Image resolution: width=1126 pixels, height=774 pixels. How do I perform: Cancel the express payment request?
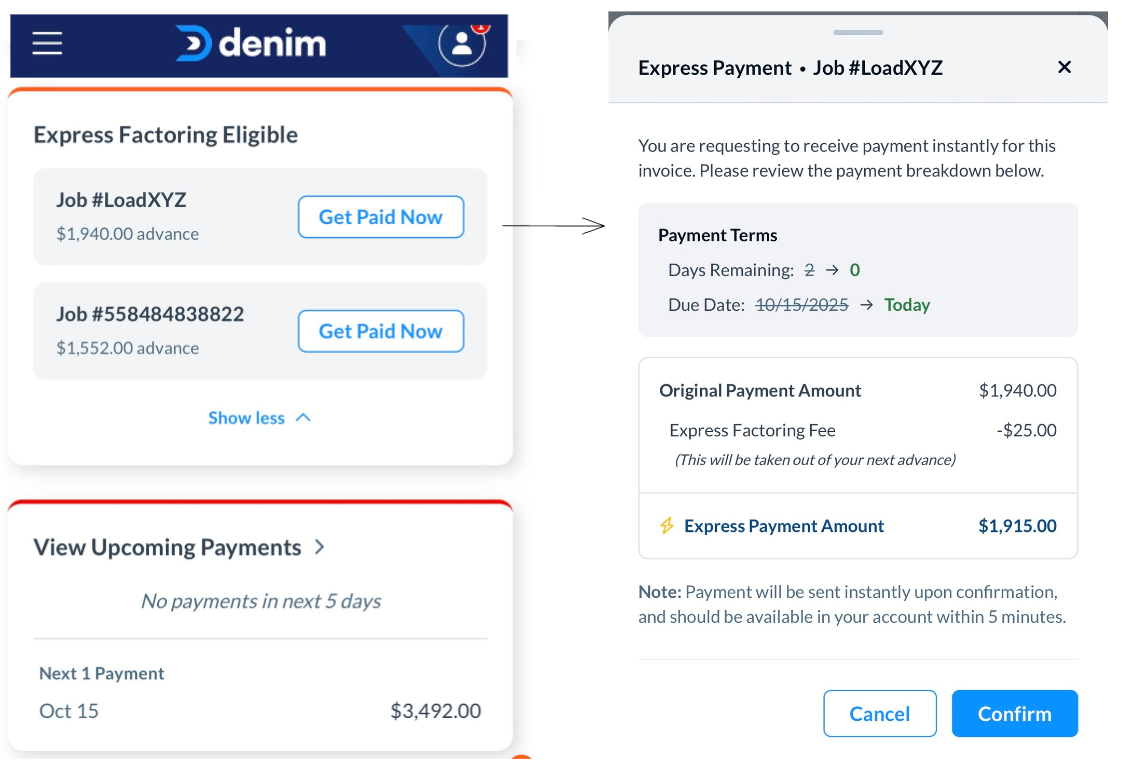click(x=879, y=714)
